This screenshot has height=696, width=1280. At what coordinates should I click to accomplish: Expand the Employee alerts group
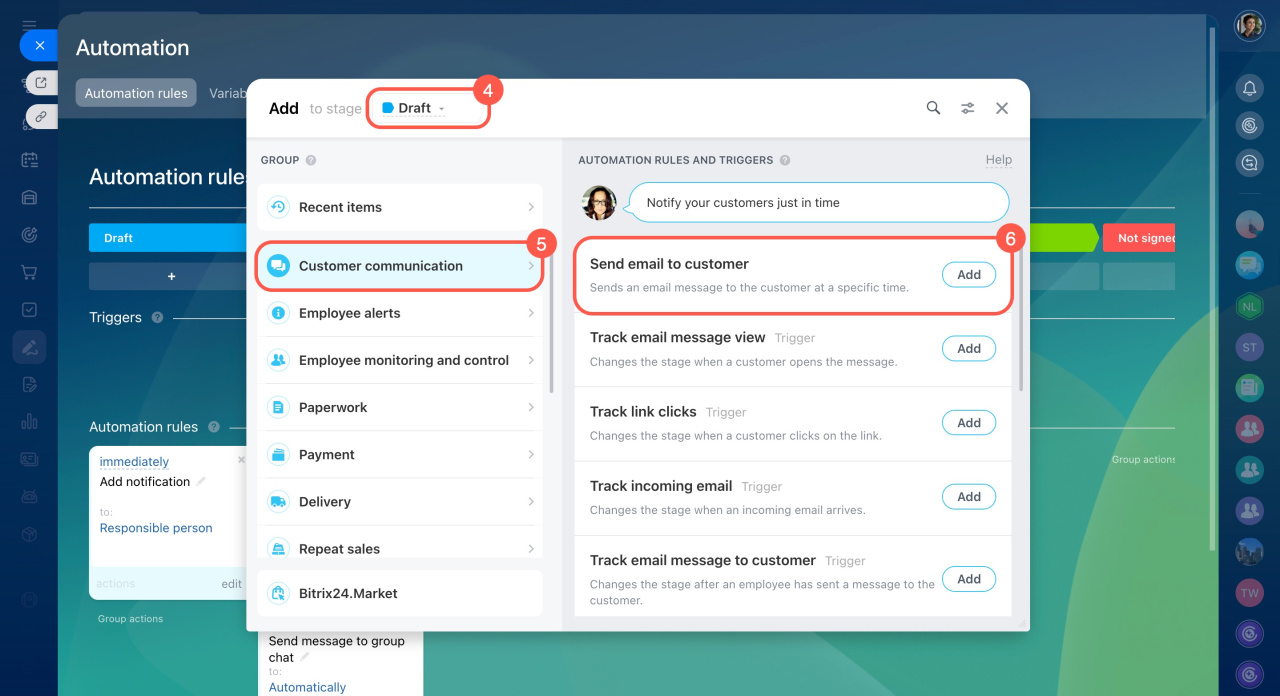(400, 313)
